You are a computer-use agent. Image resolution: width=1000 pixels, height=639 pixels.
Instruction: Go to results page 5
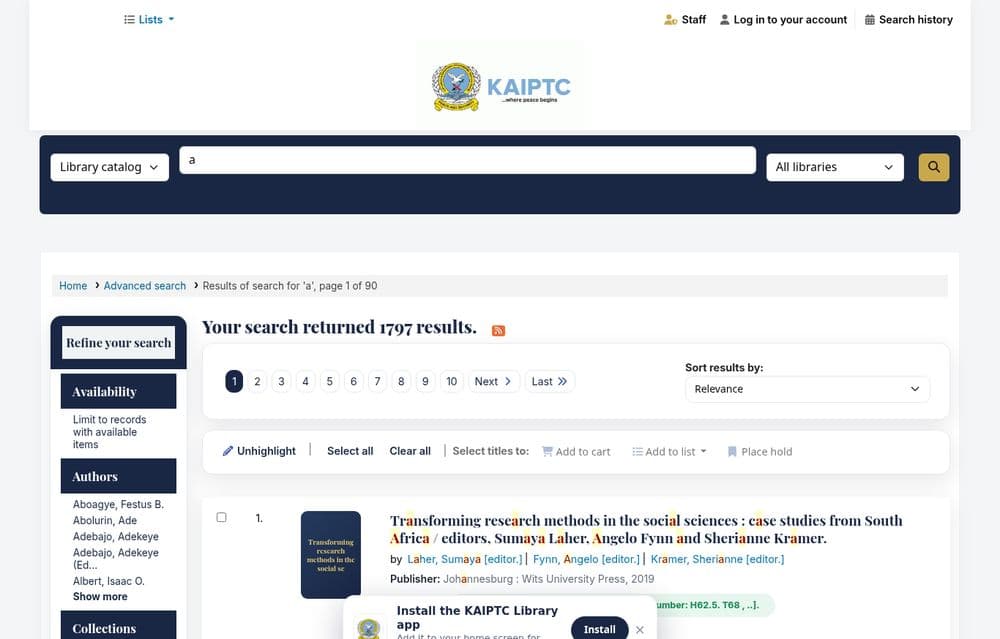(330, 381)
